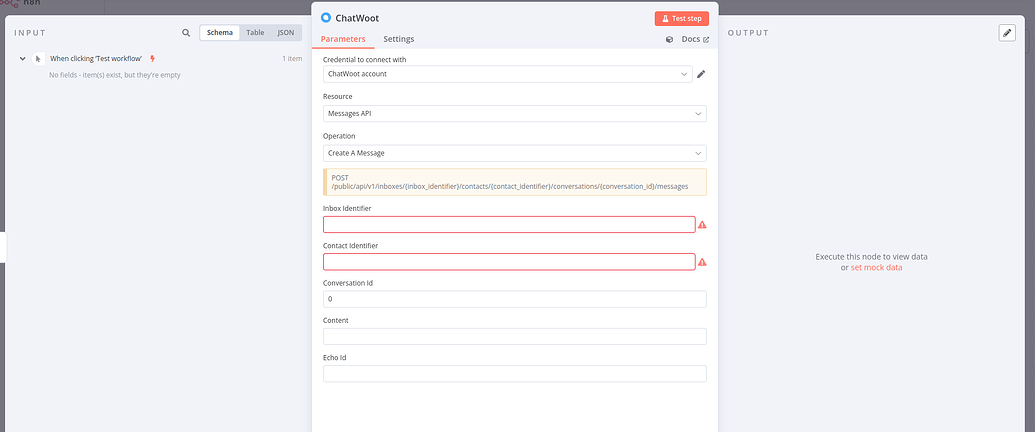This screenshot has width=1035, height=432.
Task: Click the search icon in Input panel
Action: 186,32
